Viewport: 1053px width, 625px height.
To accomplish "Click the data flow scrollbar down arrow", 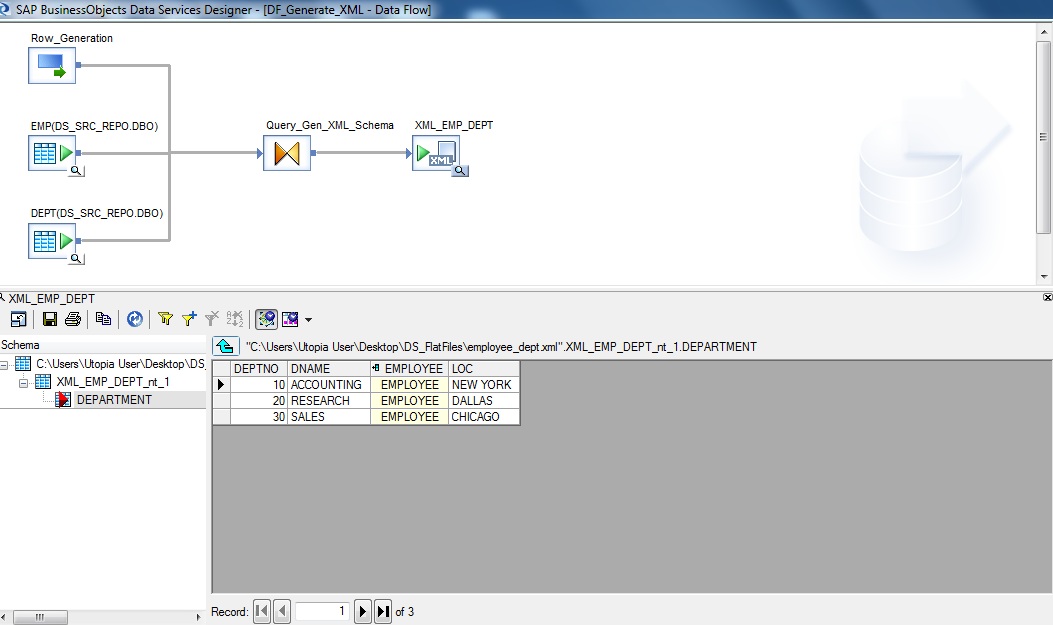I will point(1044,277).
